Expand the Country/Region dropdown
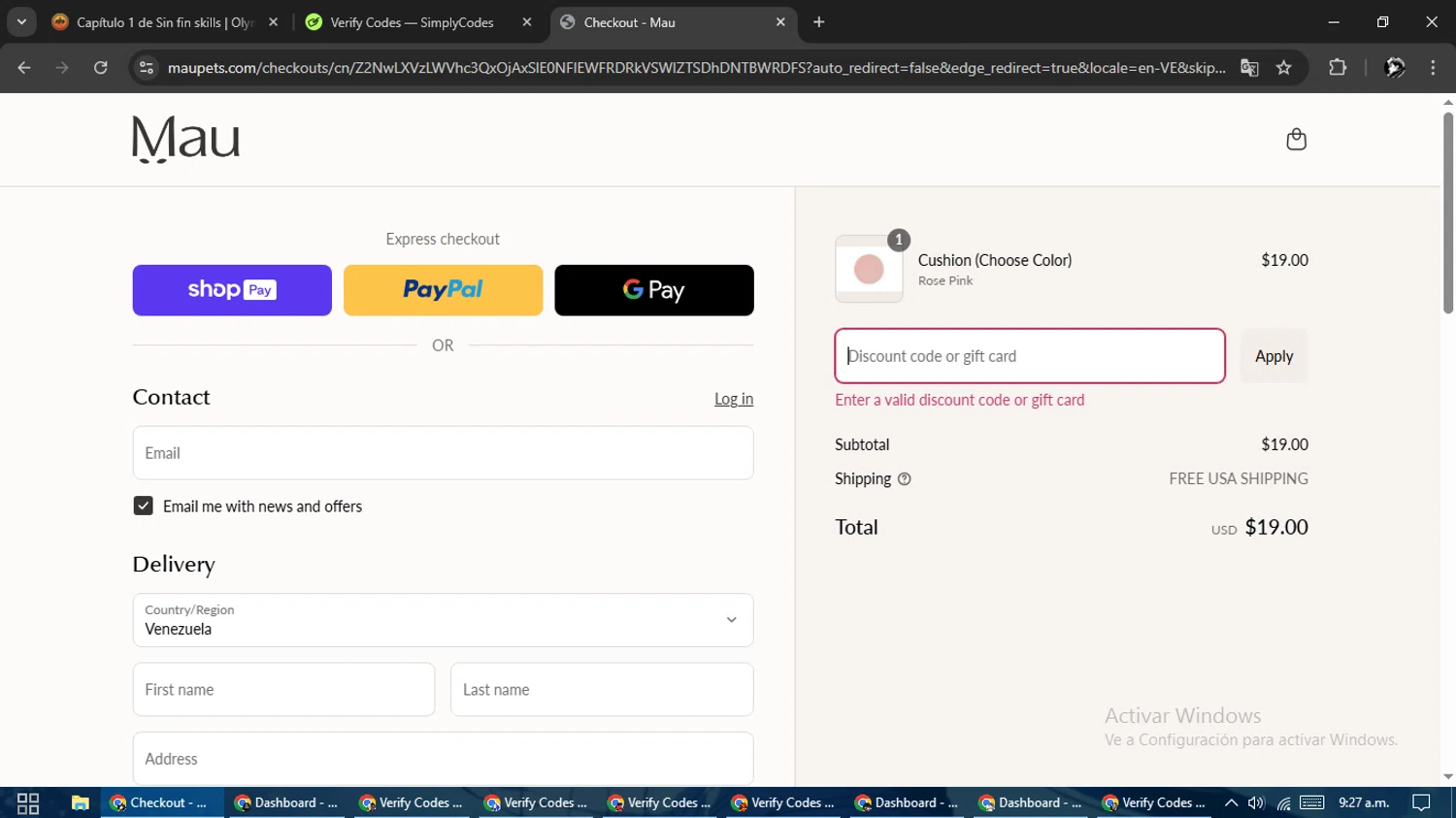The image size is (1456, 818). [x=443, y=620]
